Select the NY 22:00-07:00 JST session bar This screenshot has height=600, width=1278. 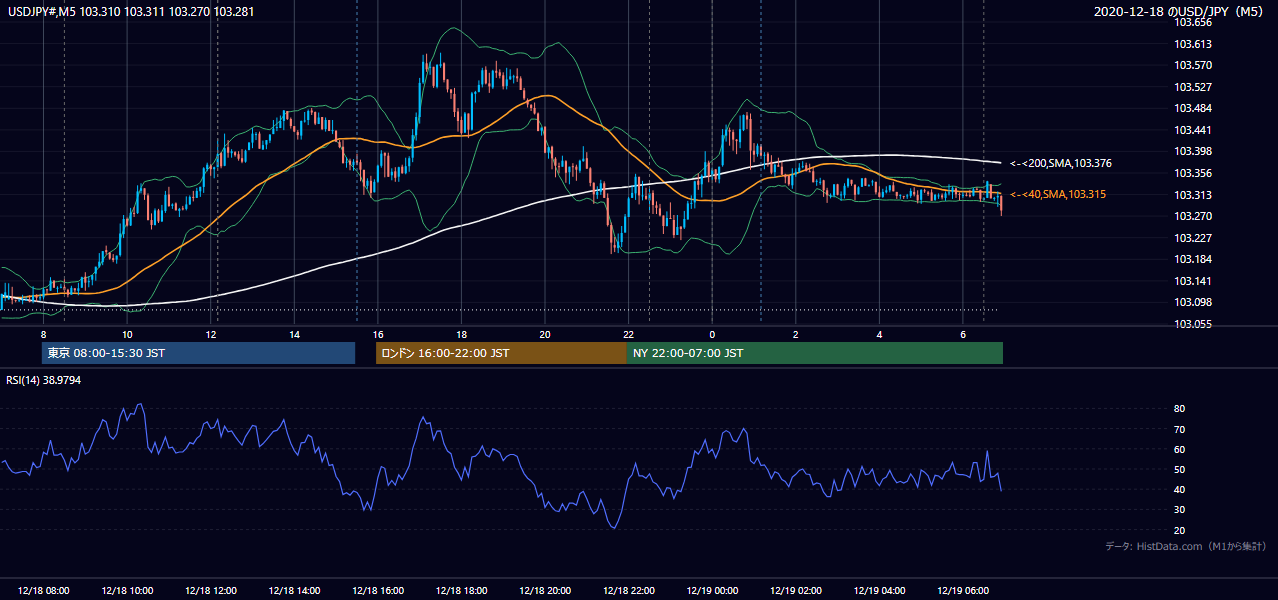815,353
